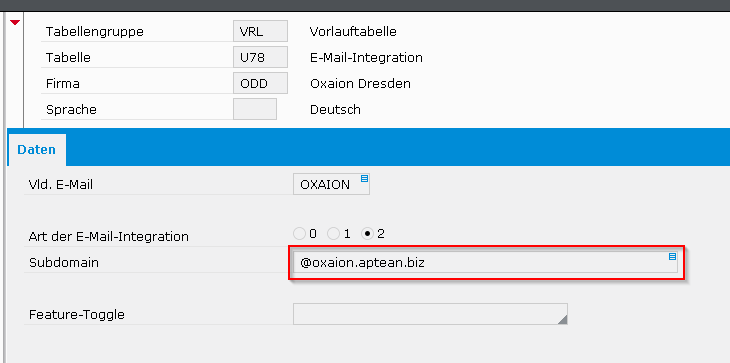Image resolution: width=730 pixels, height=363 pixels.
Task: Switch to the Daten tab
Action: 36,150
